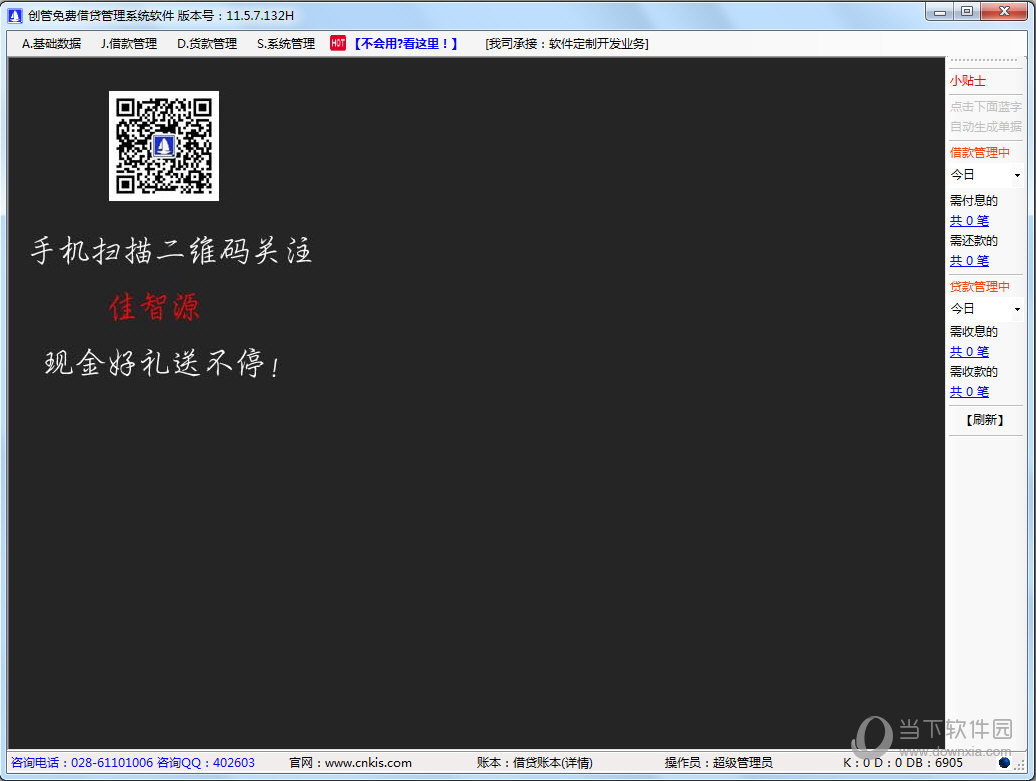Click the 咨询电话 028-61101006 status text
This screenshot has width=1036, height=781.
[x=82, y=762]
